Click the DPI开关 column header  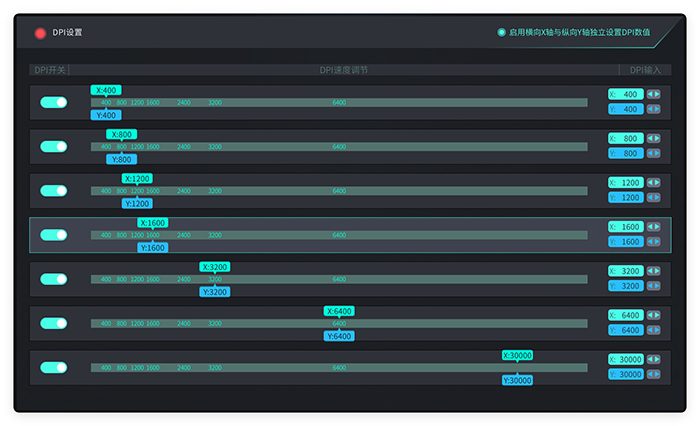tap(50, 70)
